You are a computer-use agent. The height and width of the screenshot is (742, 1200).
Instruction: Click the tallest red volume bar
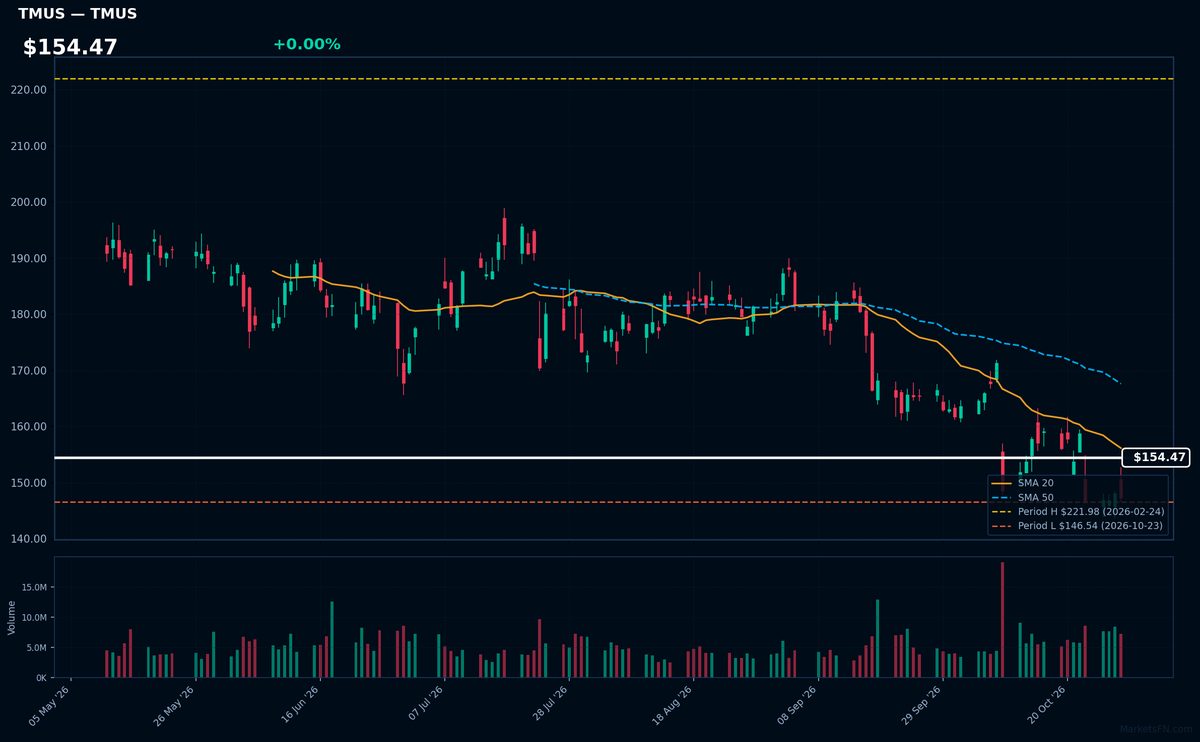1002,620
